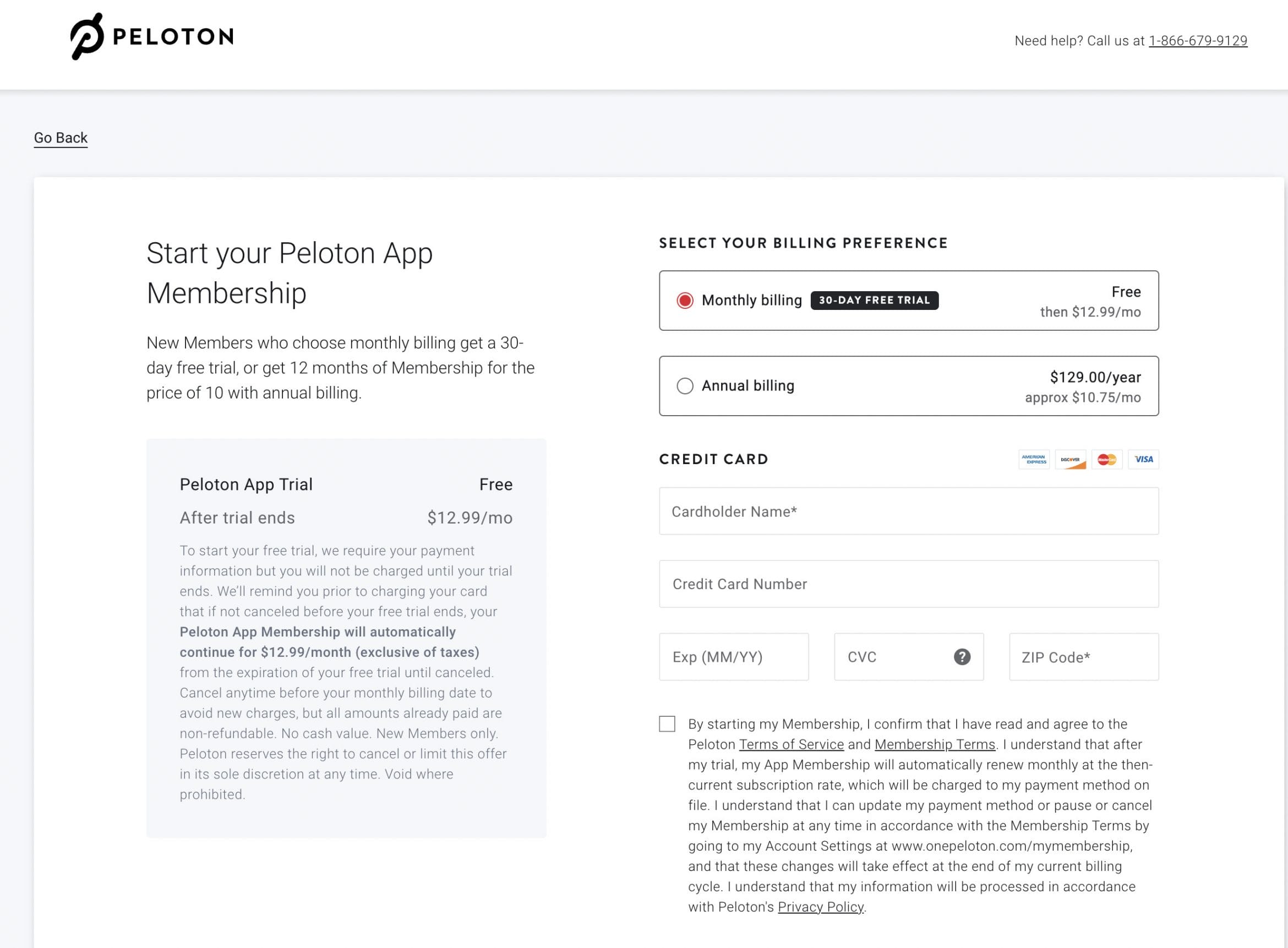
Task: Focus the Exp (MM/YY) field
Action: click(734, 657)
